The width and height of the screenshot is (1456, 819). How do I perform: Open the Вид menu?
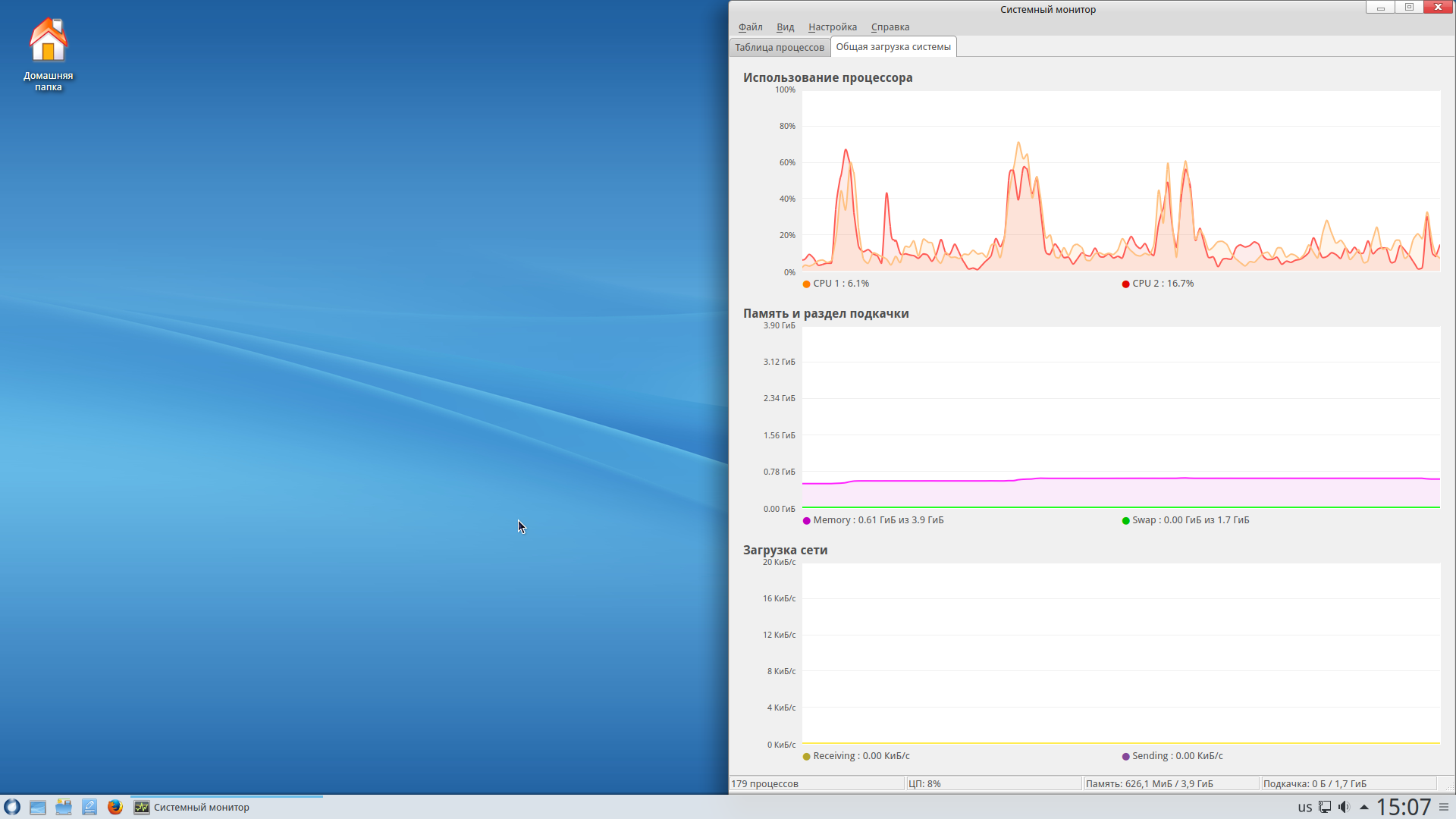click(785, 27)
